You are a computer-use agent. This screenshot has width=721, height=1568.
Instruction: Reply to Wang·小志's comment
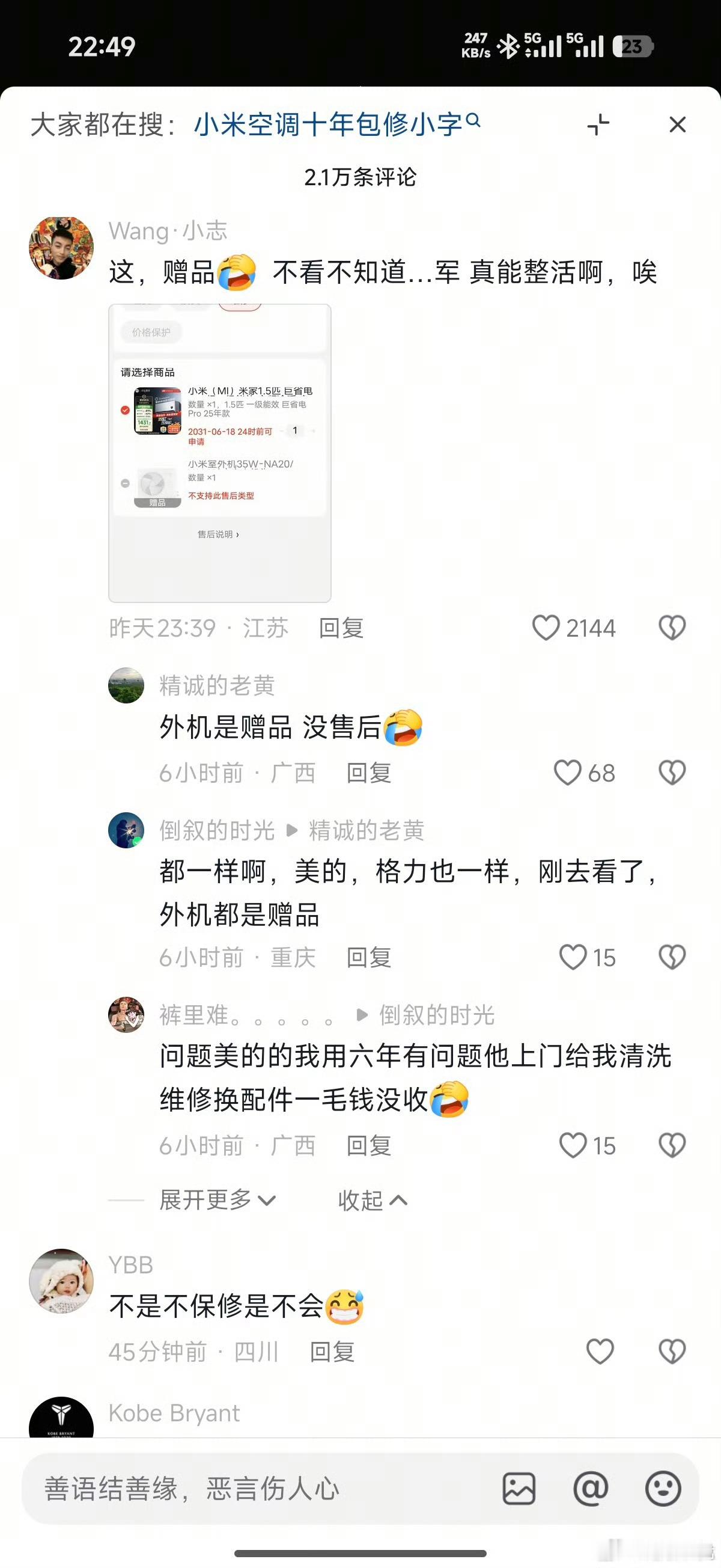(x=341, y=628)
